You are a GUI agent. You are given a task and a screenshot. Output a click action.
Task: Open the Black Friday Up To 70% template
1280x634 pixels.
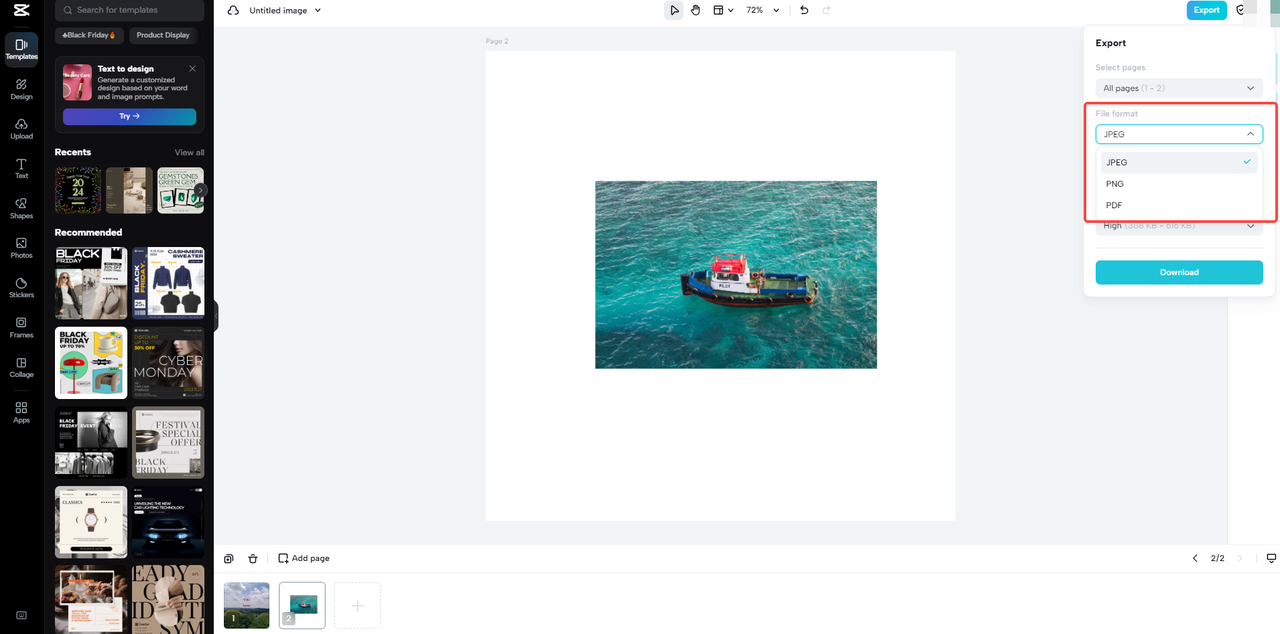(x=91, y=363)
